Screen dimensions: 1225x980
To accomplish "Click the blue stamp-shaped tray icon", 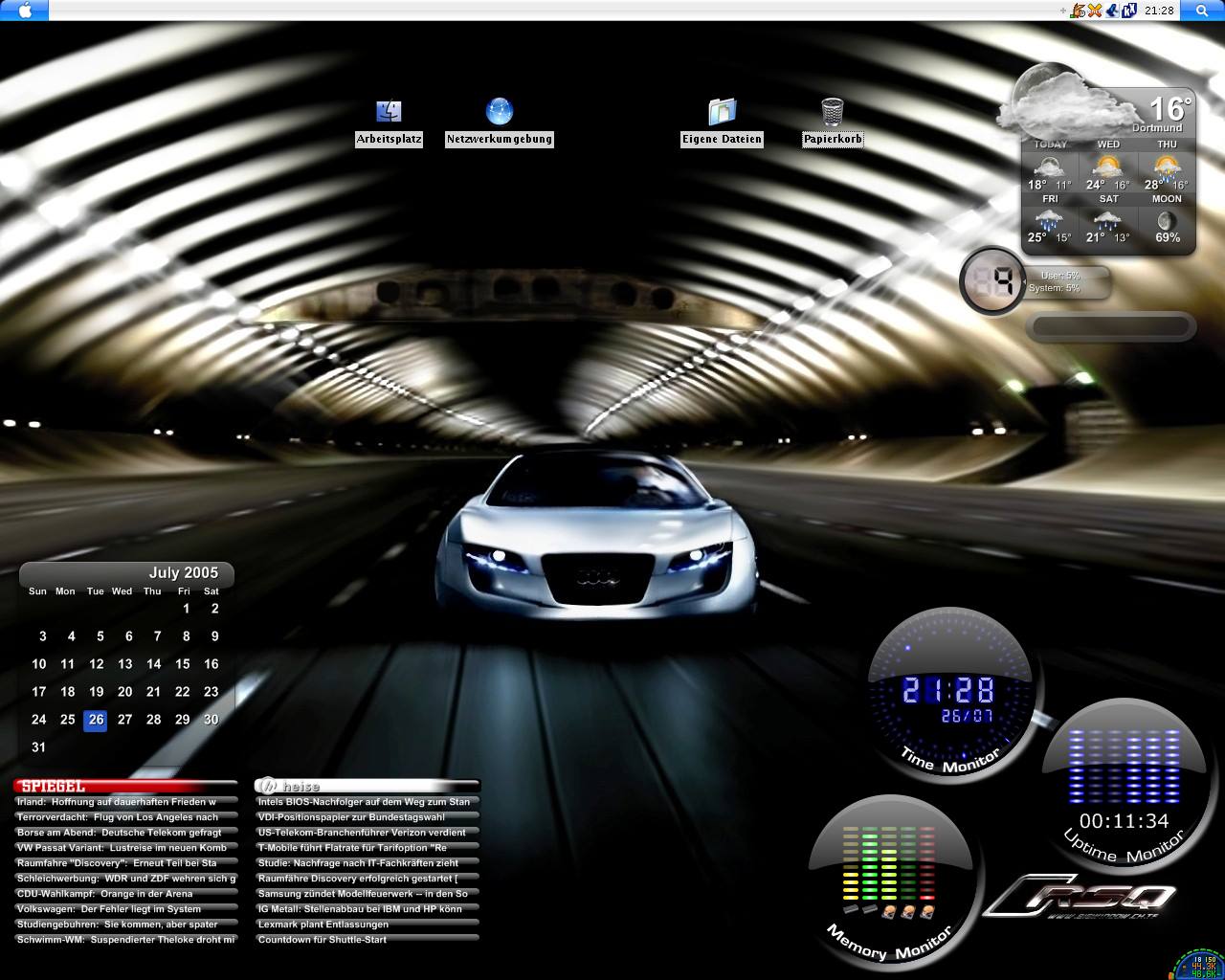I will coord(1112,11).
